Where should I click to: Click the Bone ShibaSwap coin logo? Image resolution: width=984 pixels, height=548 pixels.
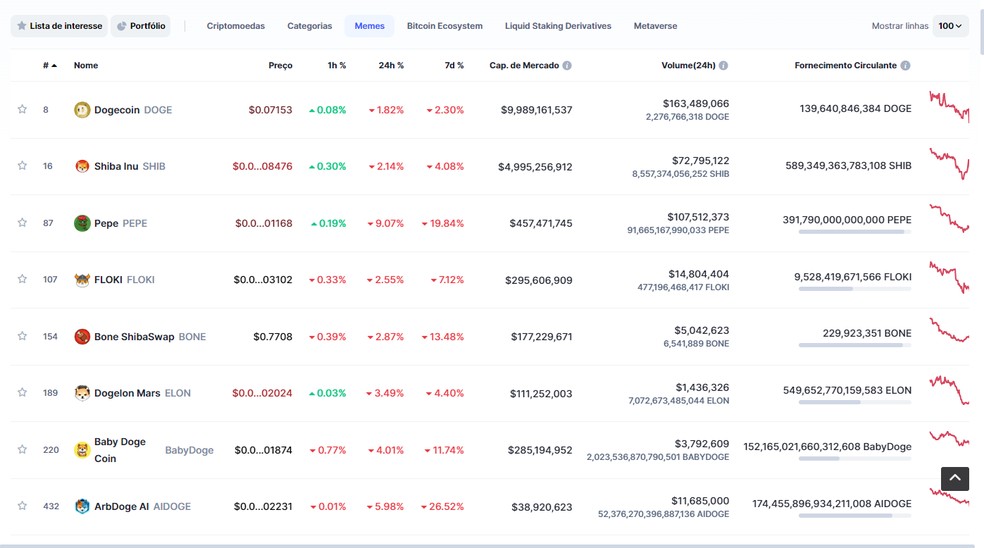[x=82, y=336]
